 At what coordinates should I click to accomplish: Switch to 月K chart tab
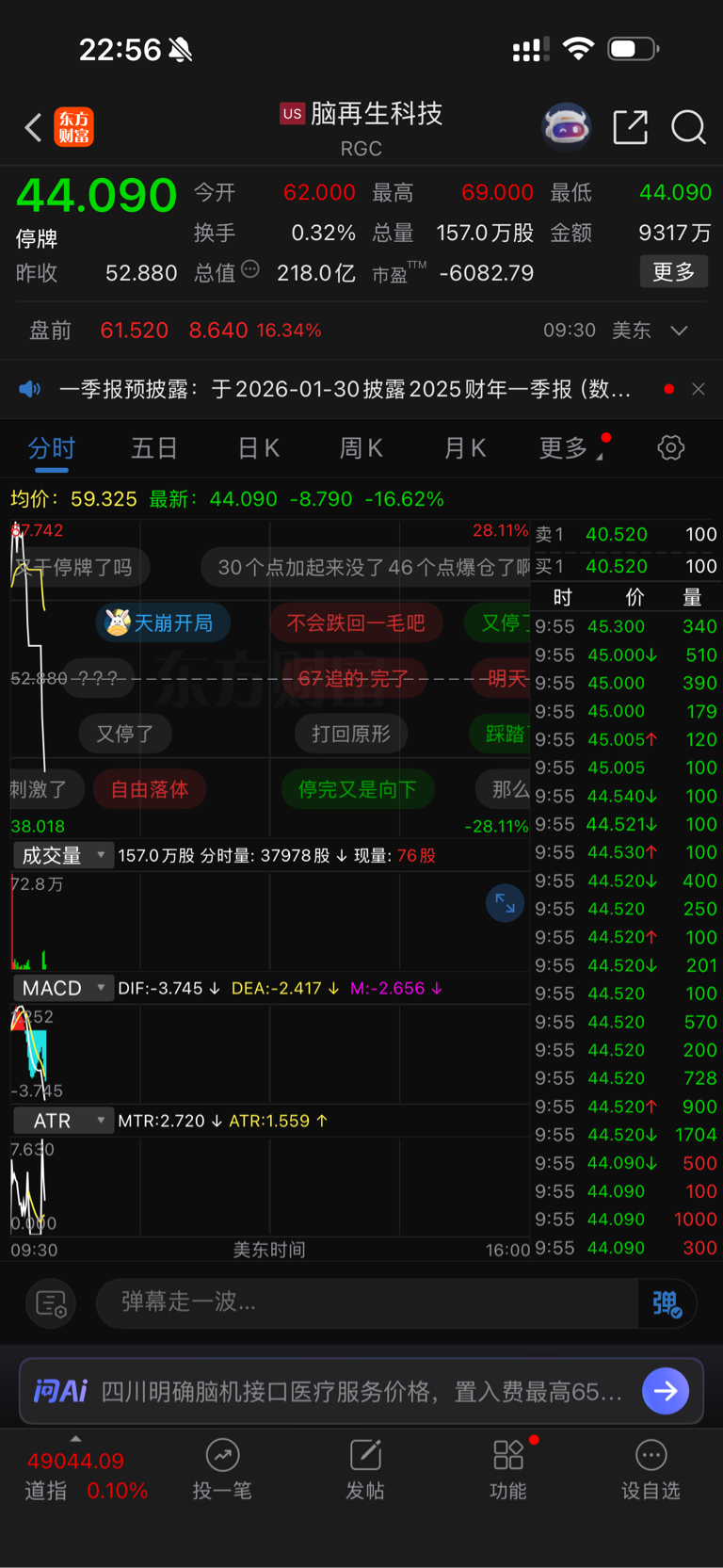coord(465,448)
